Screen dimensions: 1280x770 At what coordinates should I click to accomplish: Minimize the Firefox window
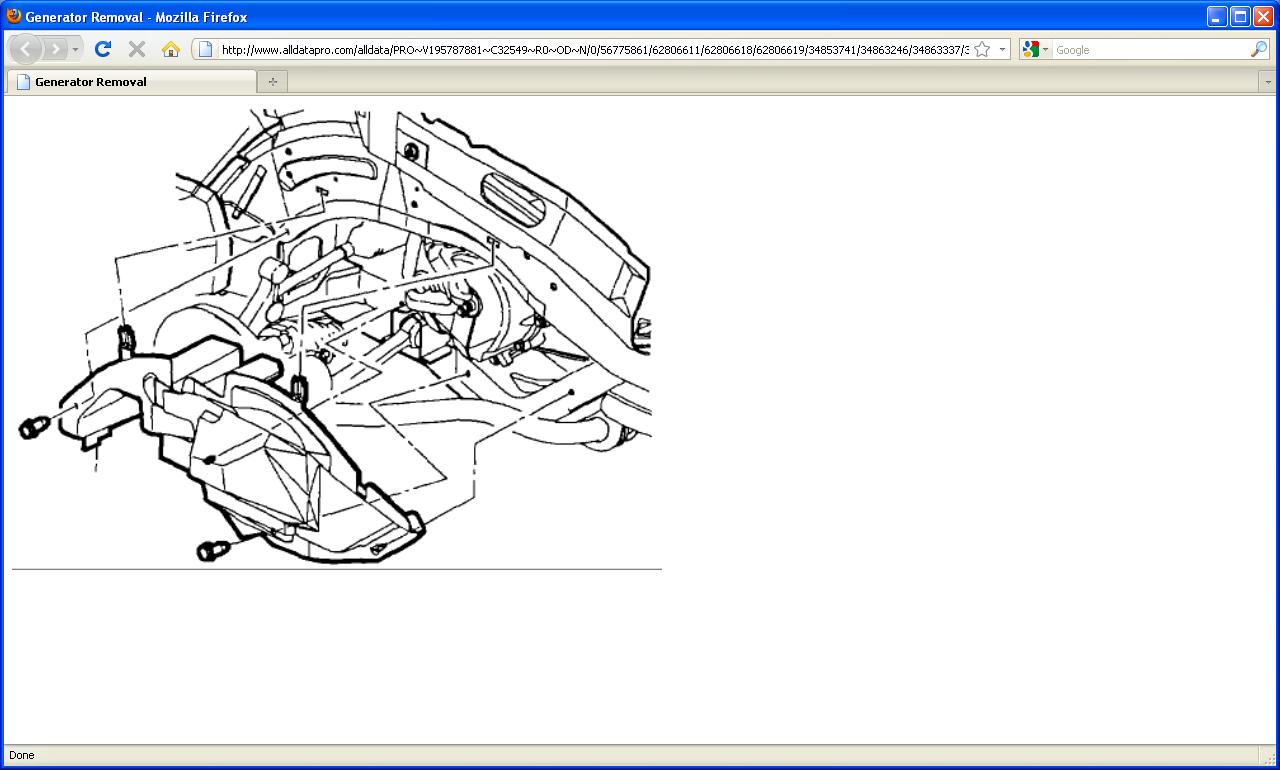(x=1217, y=17)
